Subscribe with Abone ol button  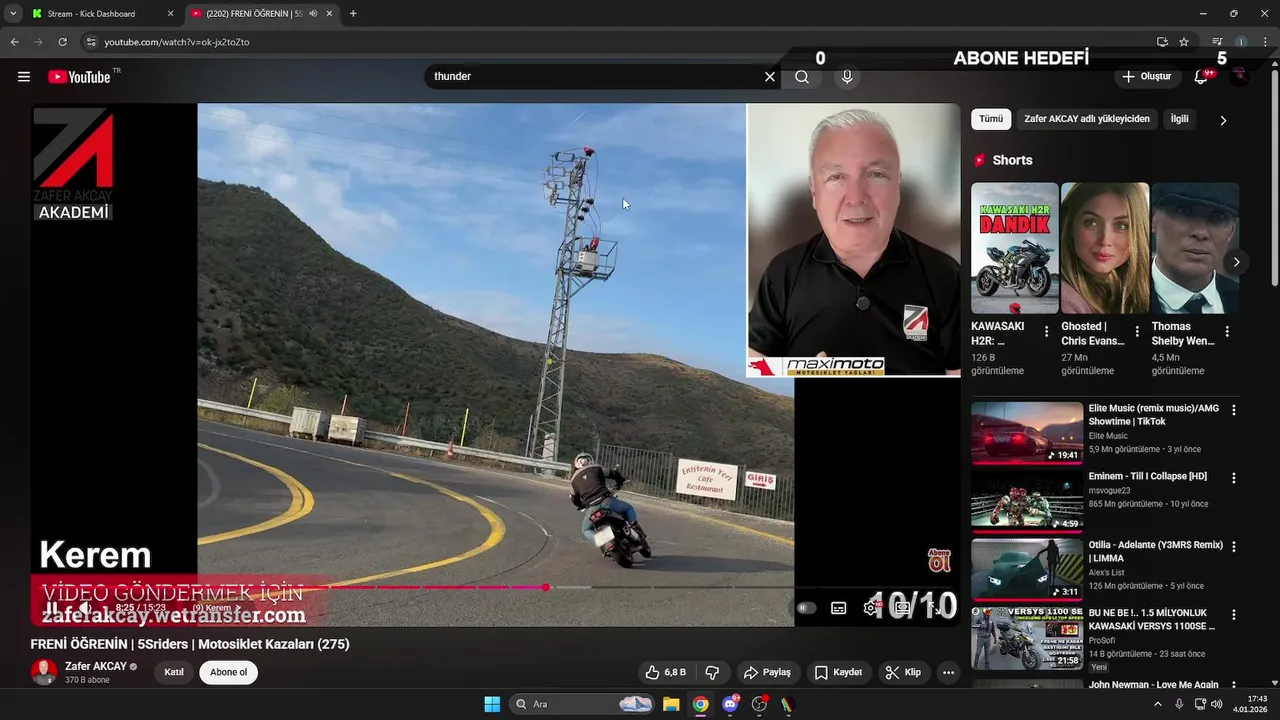(x=228, y=672)
